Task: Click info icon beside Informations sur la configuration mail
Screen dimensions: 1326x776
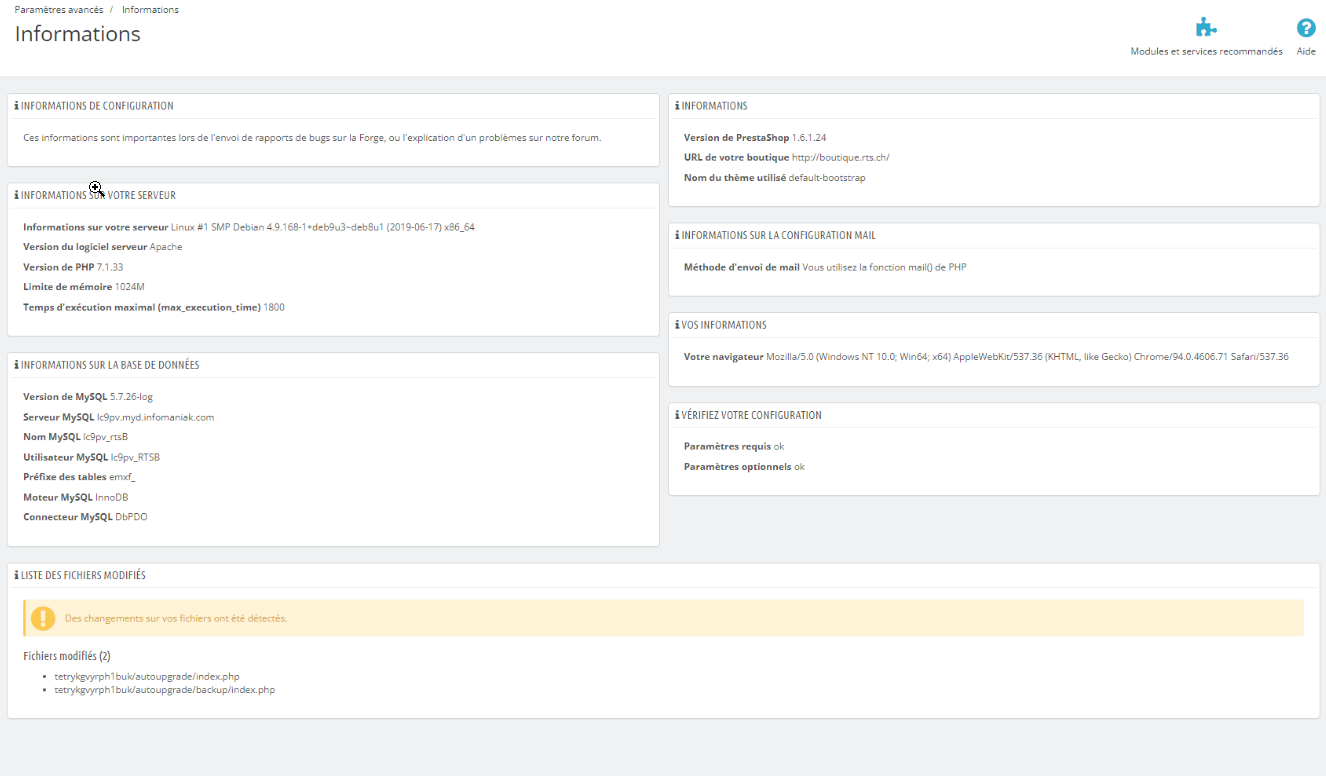Action: point(678,236)
